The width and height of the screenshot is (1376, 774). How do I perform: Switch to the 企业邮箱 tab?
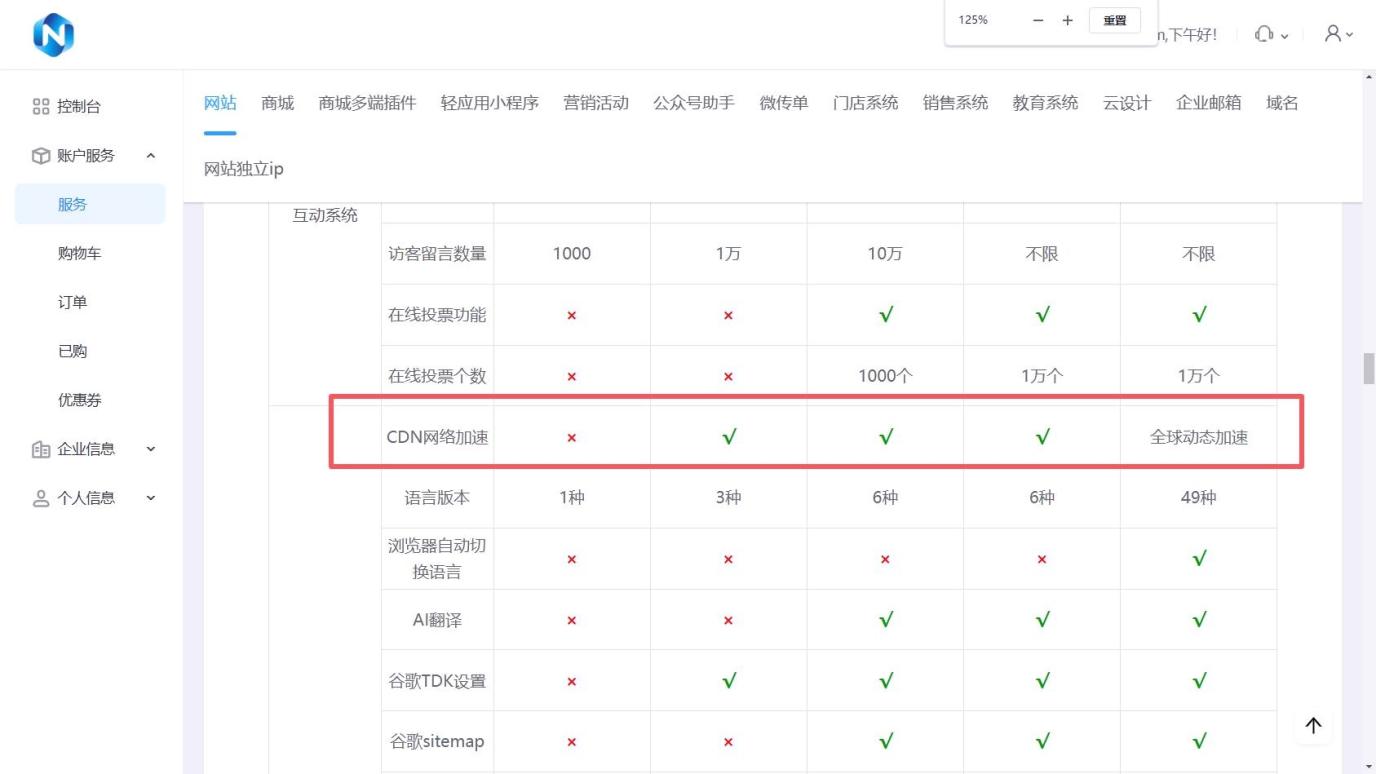[x=1208, y=103]
